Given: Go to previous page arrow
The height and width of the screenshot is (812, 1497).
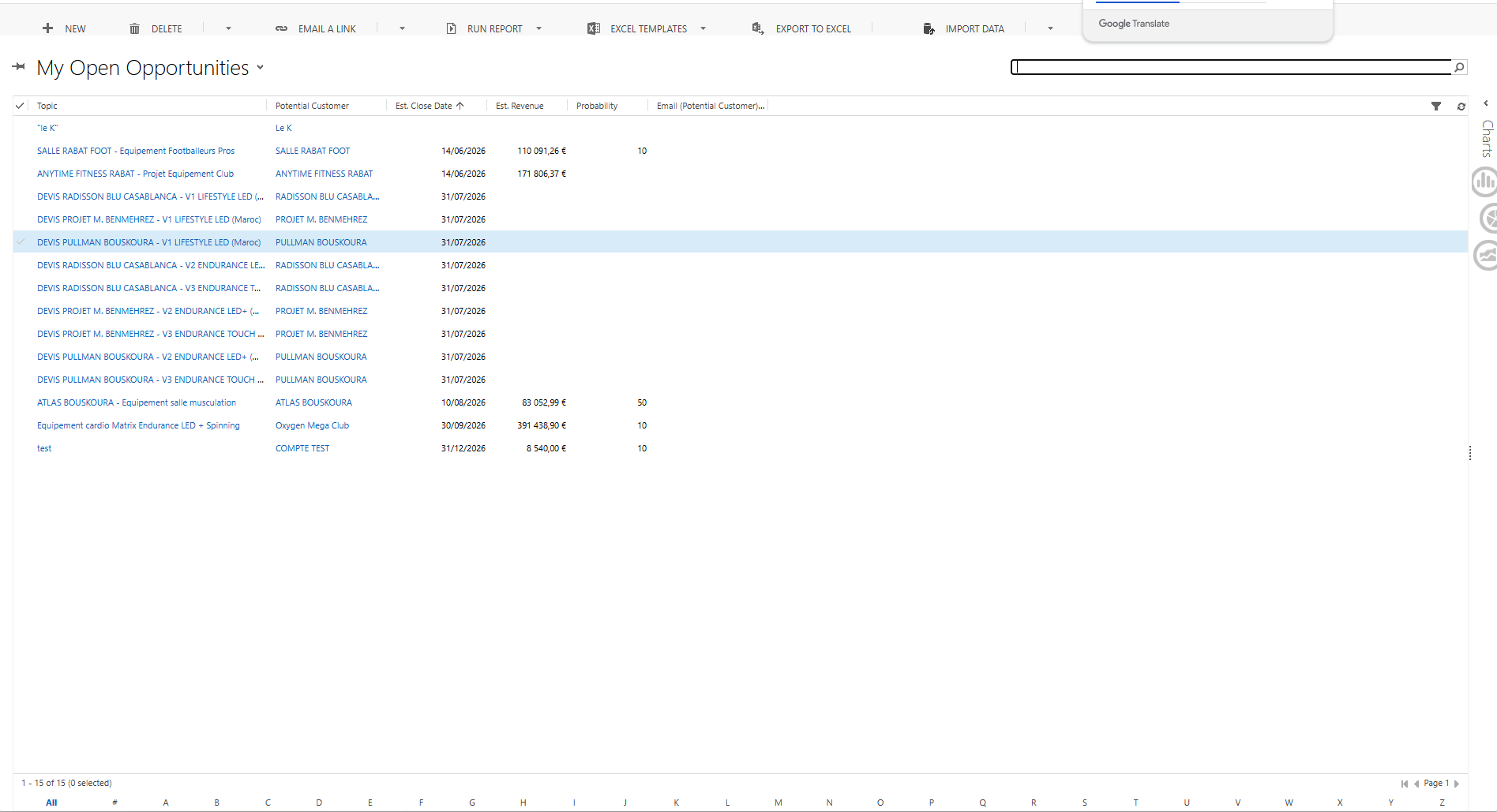Looking at the screenshot, I should [x=1416, y=784].
